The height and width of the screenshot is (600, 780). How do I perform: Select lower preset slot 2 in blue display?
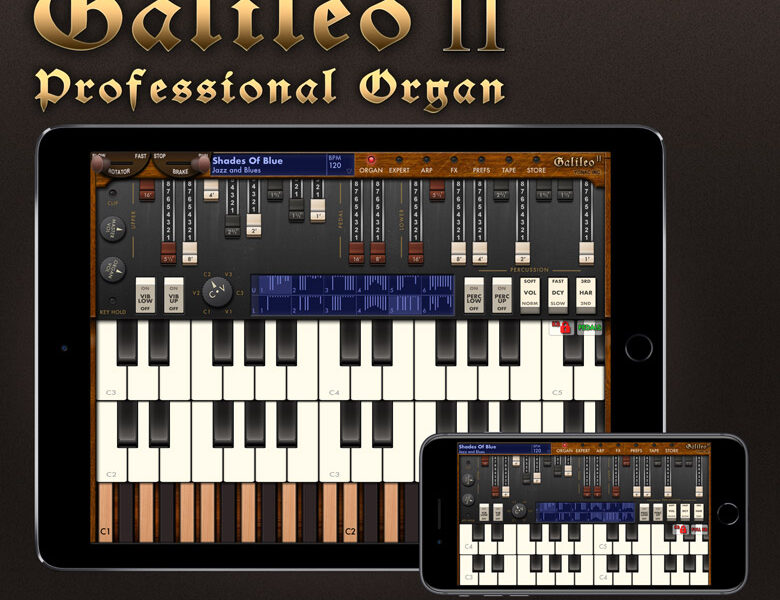coord(307,305)
